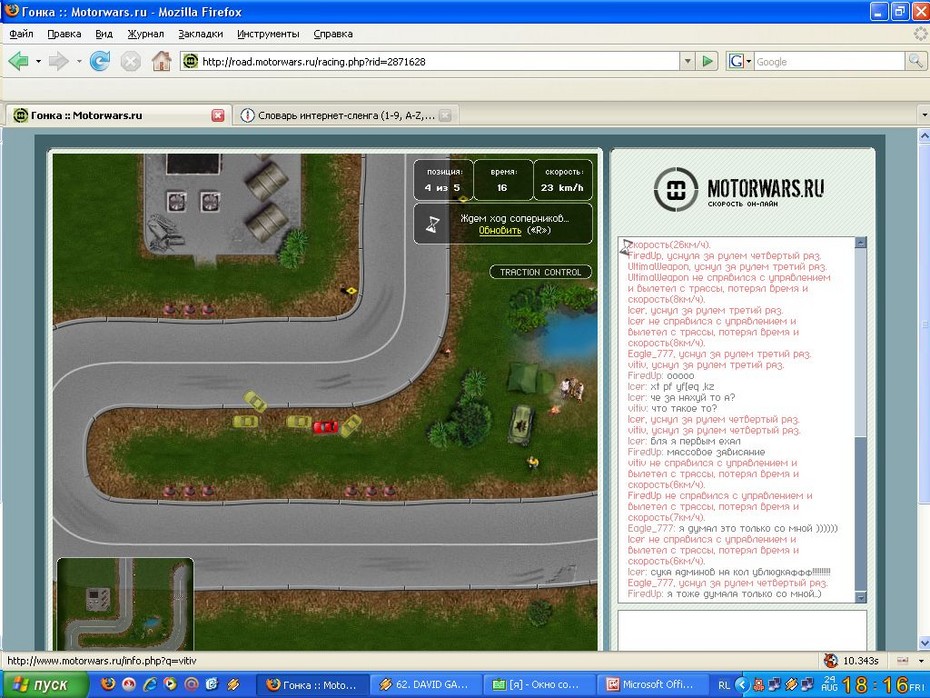930x698 pixels.
Task: Toggle the TRACTION CONTROL button
Action: (540, 272)
